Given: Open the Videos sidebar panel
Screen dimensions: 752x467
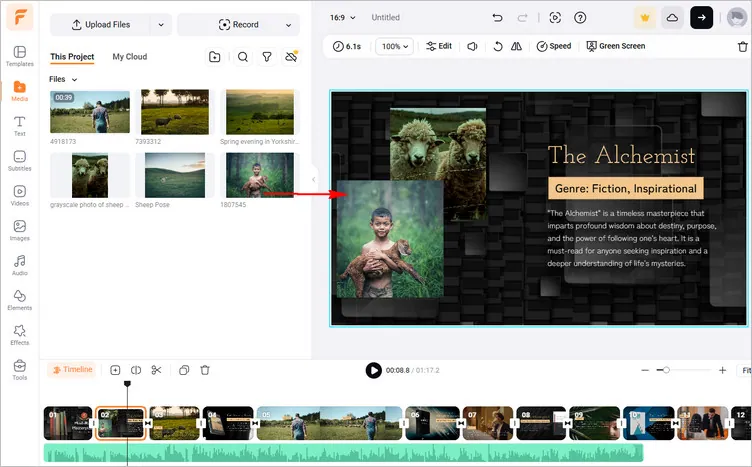Looking at the screenshot, I should (20, 196).
